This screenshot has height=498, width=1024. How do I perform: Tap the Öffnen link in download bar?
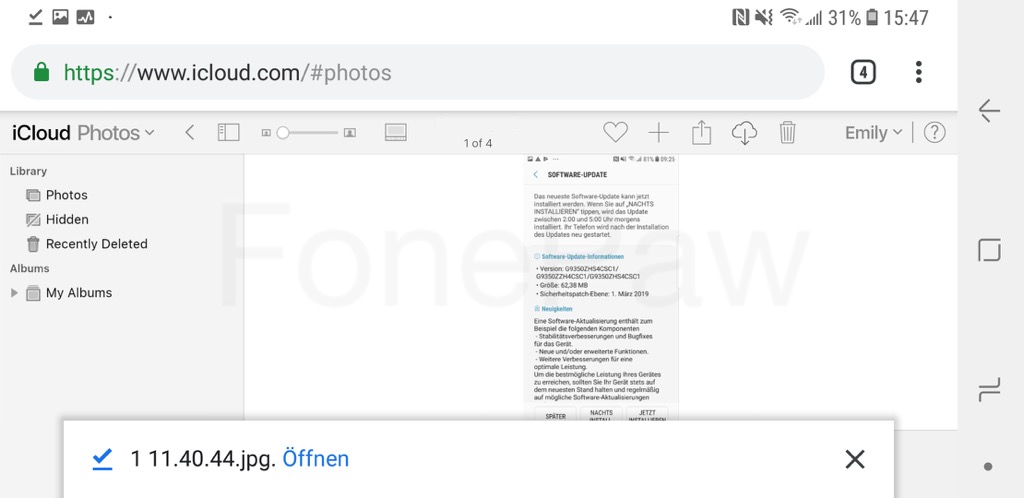[315, 459]
